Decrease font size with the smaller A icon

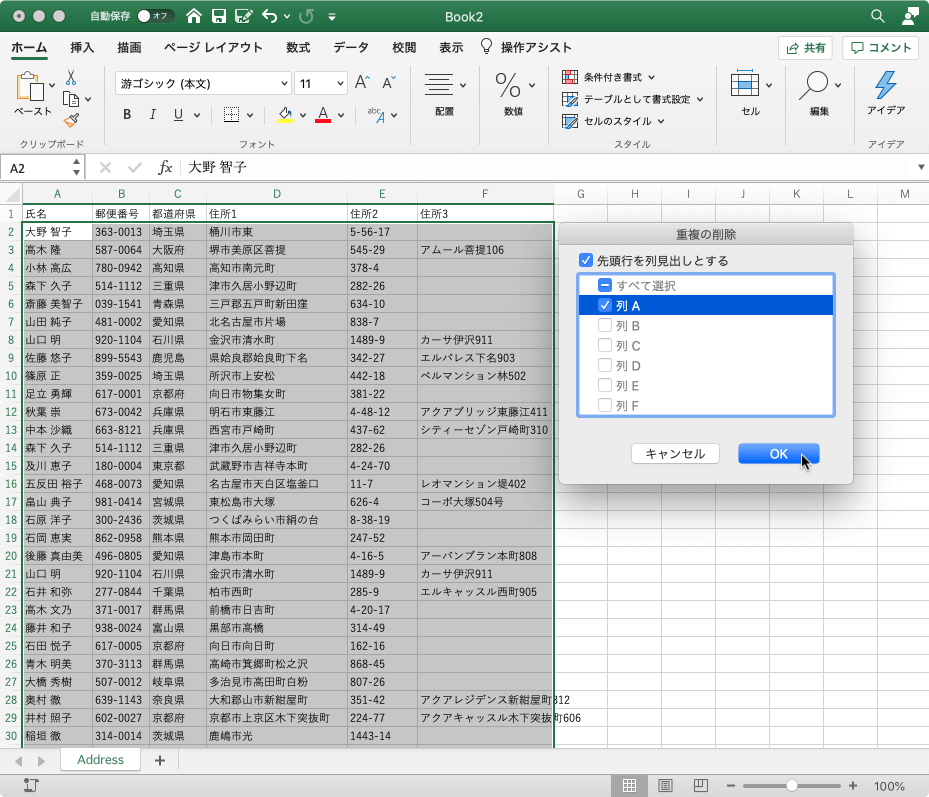[x=389, y=82]
